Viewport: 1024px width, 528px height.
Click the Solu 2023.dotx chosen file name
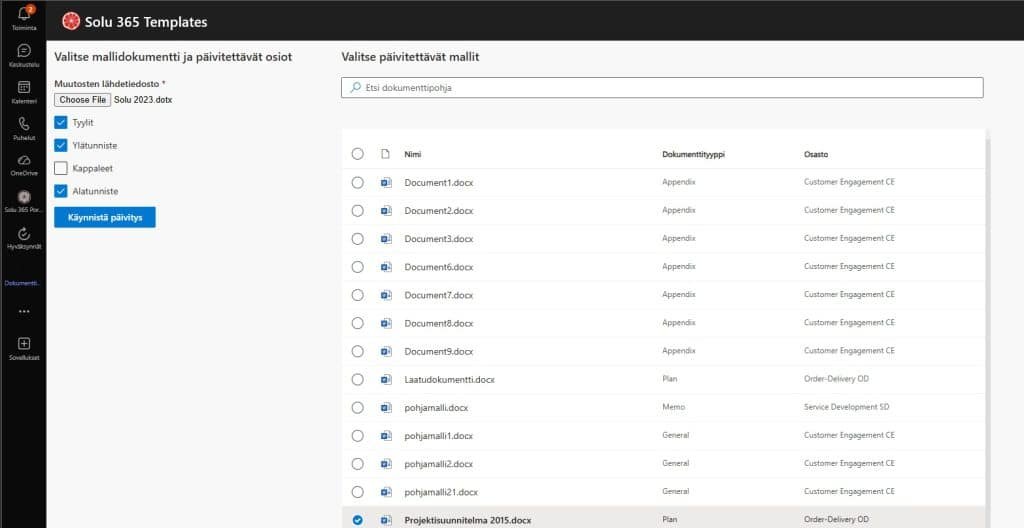click(x=143, y=100)
